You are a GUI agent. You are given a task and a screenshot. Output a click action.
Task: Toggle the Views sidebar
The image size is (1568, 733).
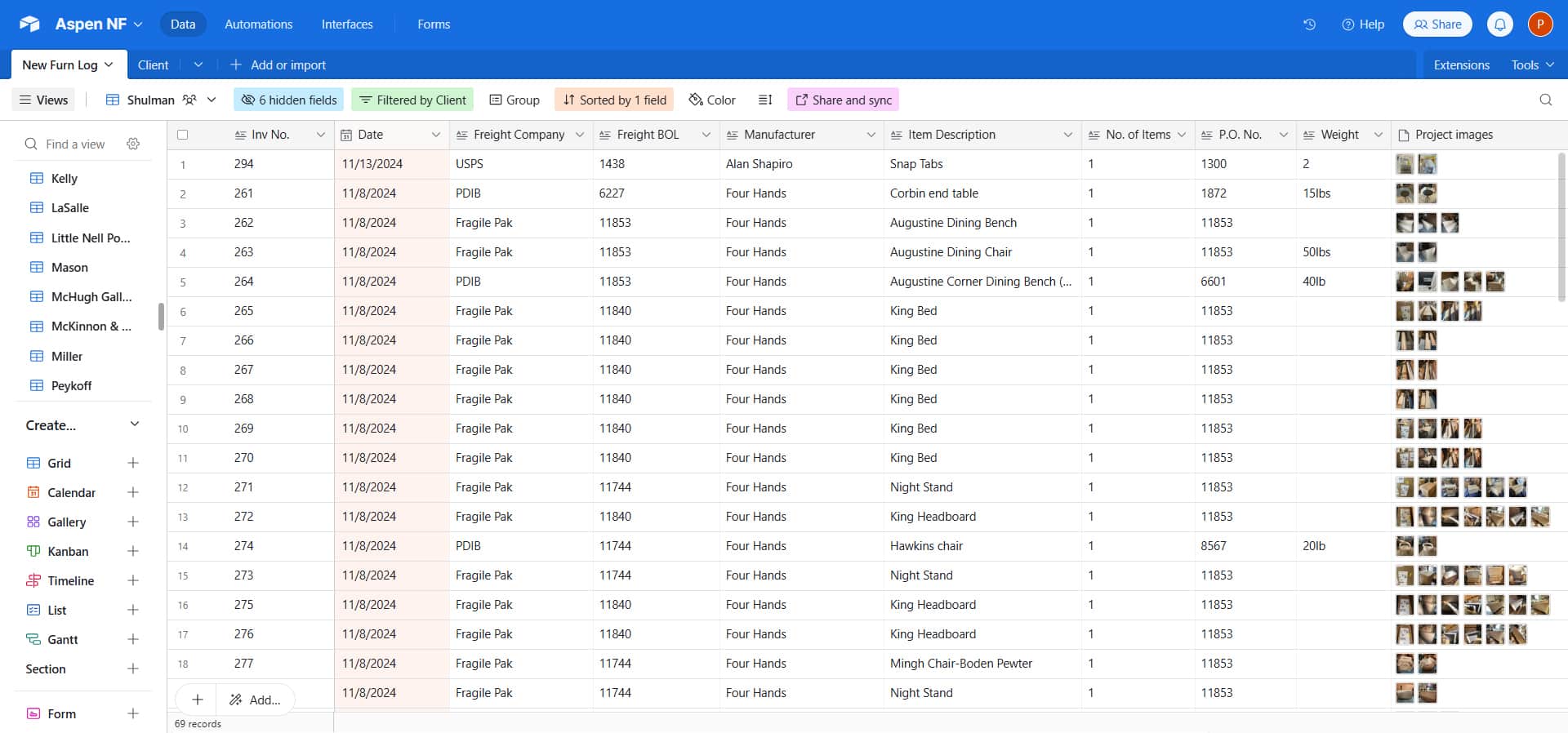tap(43, 100)
